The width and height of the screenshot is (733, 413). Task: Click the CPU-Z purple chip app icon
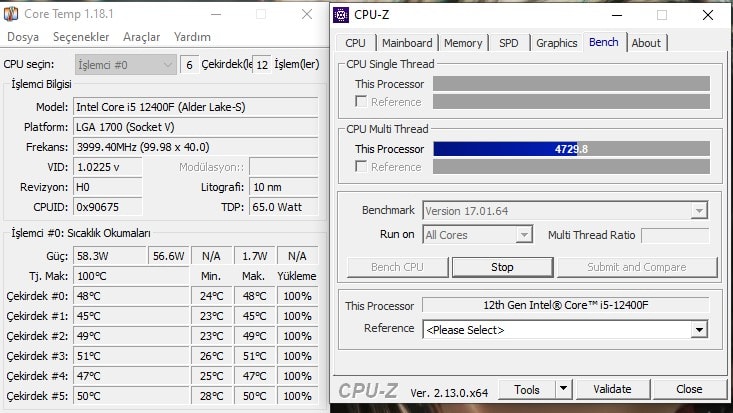(341, 15)
